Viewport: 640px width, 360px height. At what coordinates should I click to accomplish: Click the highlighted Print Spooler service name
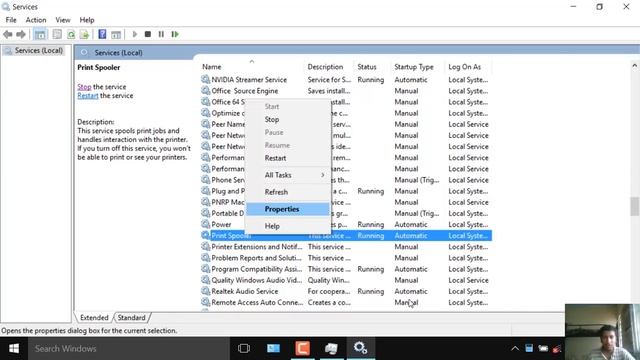click(x=231, y=236)
